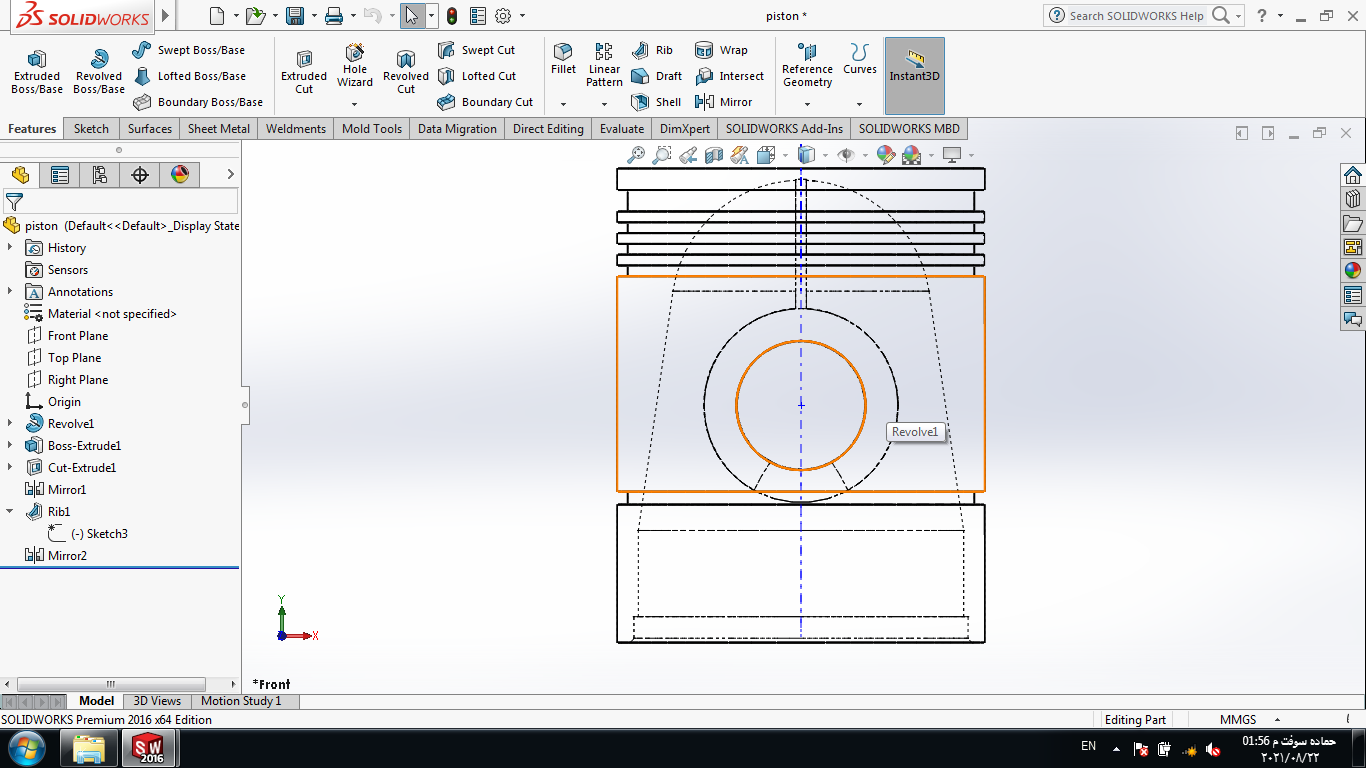
Task: Open the Curves dropdown arrow
Action: click(x=859, y=103)
